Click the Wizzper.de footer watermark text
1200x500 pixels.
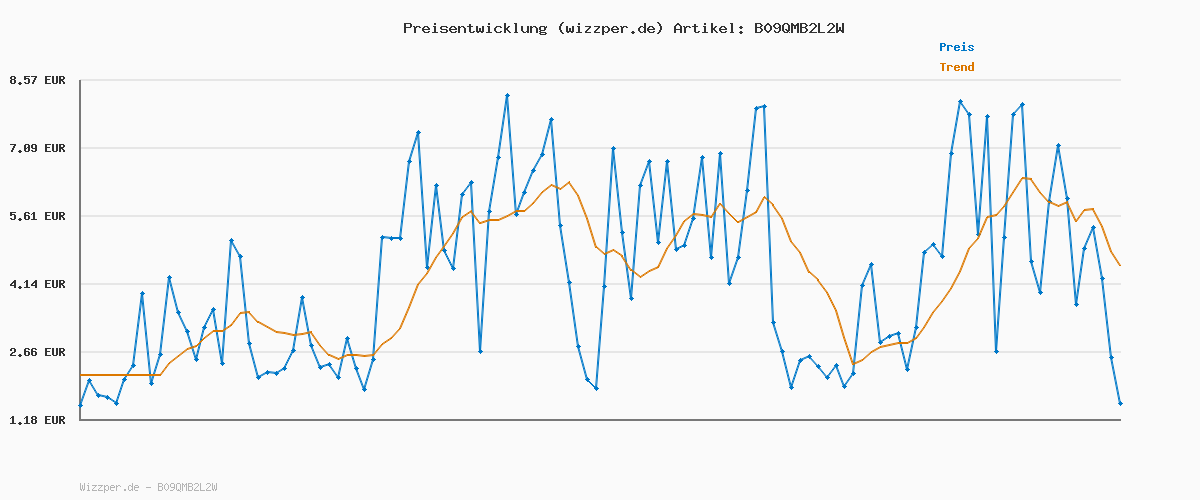(148, 487)
